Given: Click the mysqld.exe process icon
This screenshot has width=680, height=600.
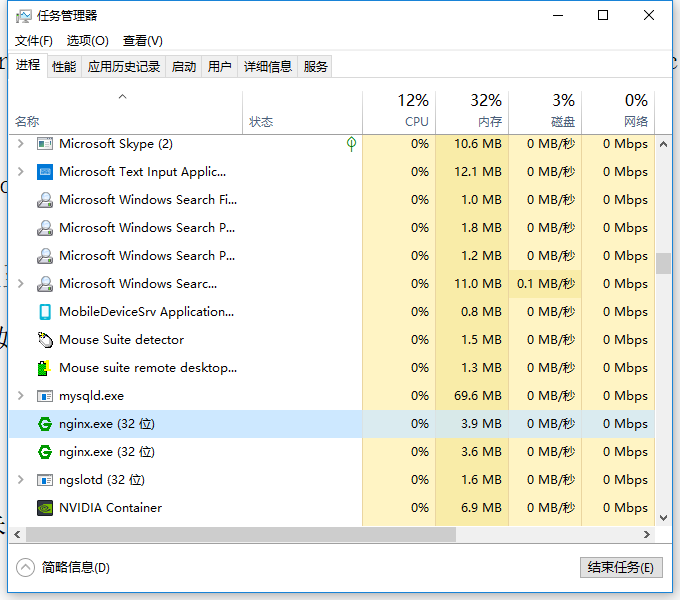Looking at the screenshot, I should pos(45,396).
